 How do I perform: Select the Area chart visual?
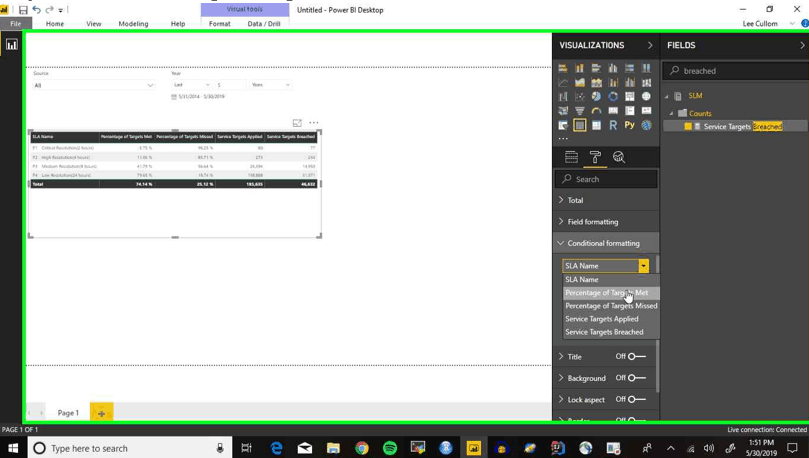(x=579, y=83)
